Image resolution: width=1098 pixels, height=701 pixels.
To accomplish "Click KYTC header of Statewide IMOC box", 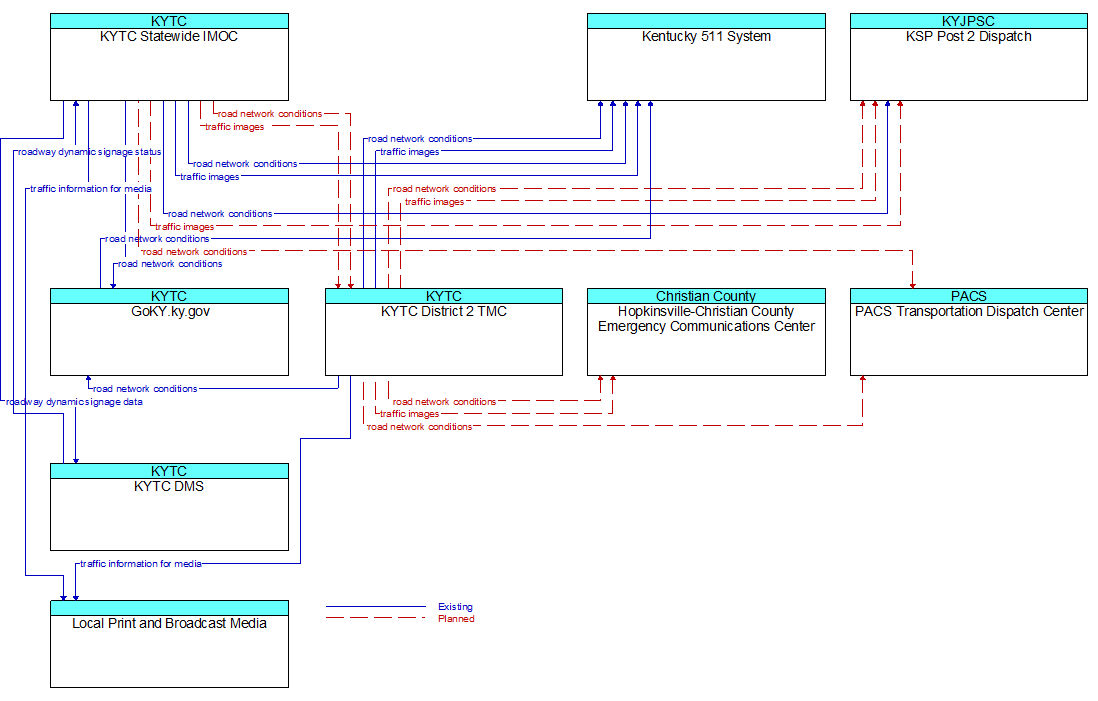I will tap(169, 21).
